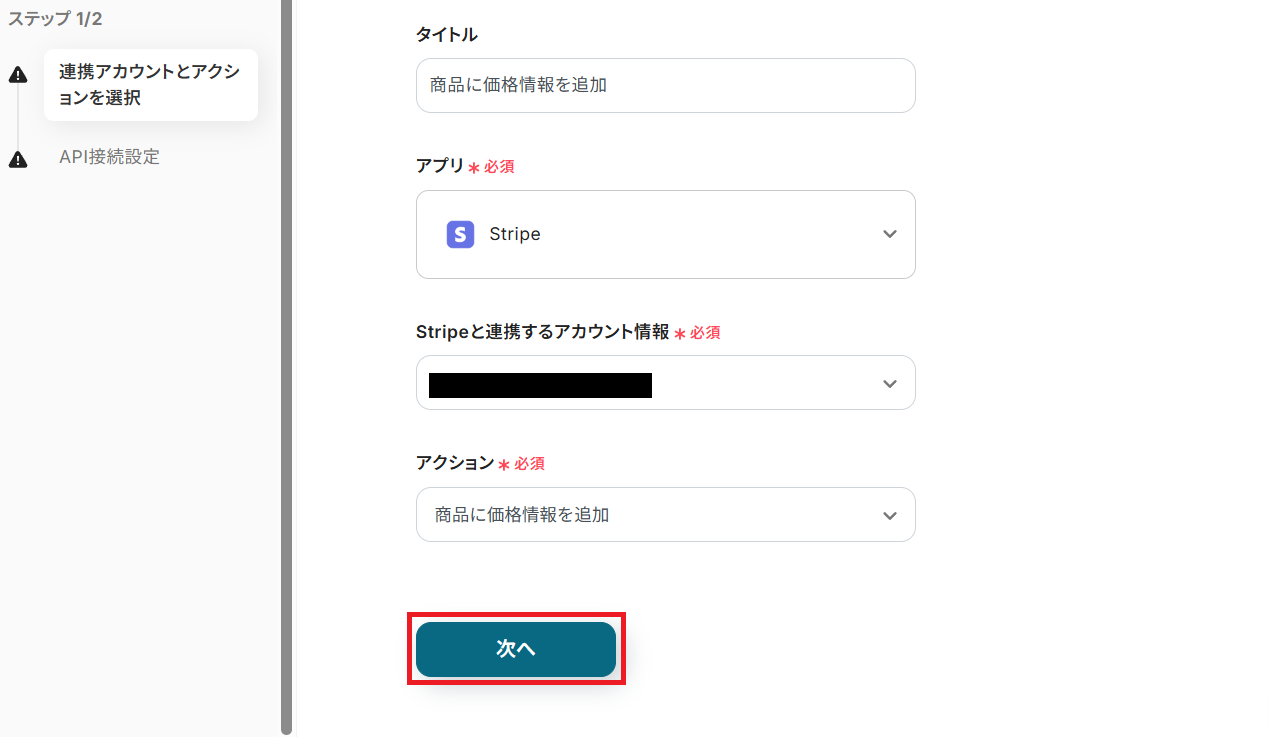1269x737 pixels.
Task: Click chevron arrow in the account info field
Action: (x=889, y=384)
